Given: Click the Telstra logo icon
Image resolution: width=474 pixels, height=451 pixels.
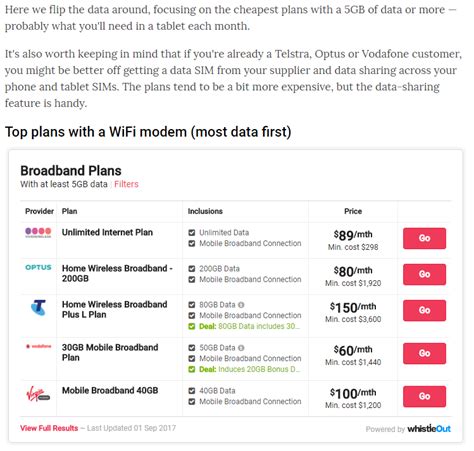Looking at the screenshot, I should 39,308.
